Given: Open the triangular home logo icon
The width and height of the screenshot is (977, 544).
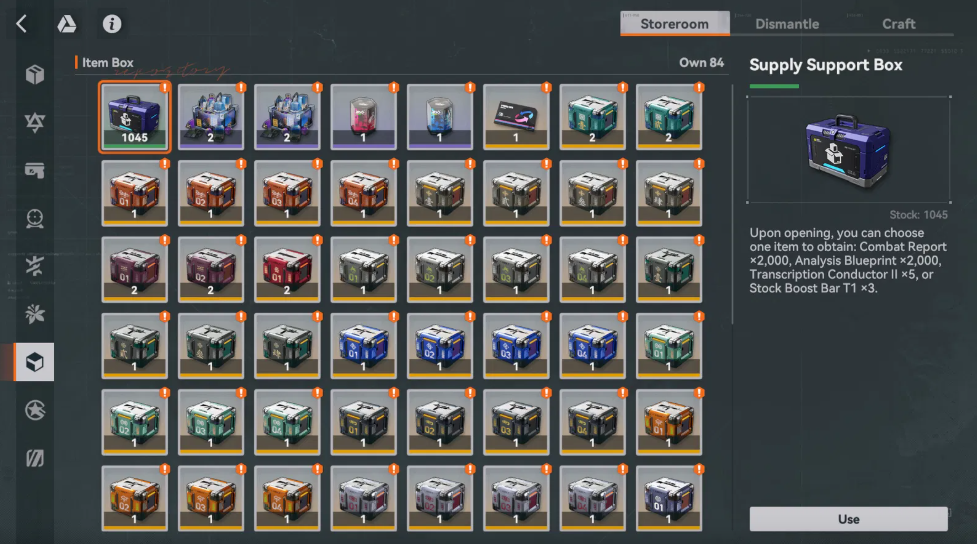Looking at the screenshot, I should [x=67, y=24].
